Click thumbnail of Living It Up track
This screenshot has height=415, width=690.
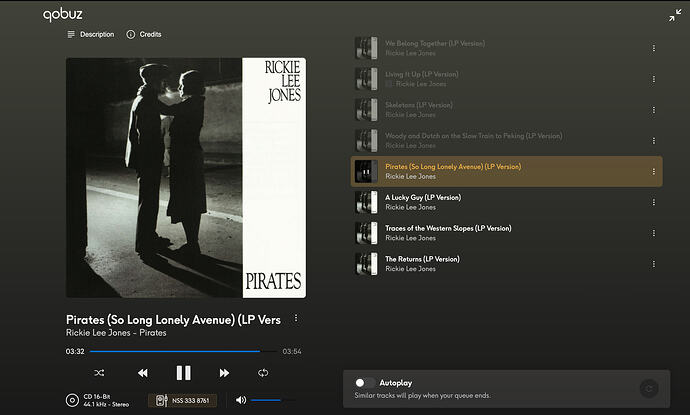pyautogui.click(x=366, y=79)
